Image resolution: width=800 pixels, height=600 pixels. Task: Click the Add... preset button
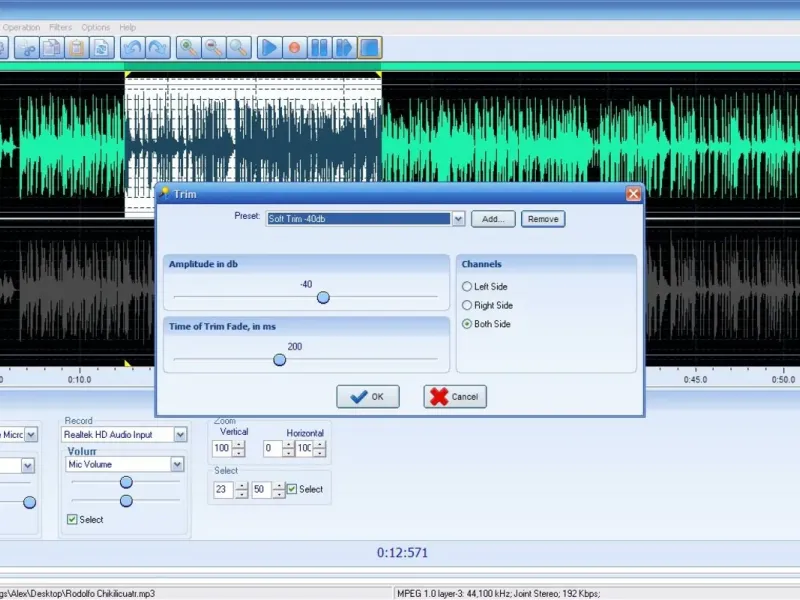pyautogui.click(x=494, y=219)
